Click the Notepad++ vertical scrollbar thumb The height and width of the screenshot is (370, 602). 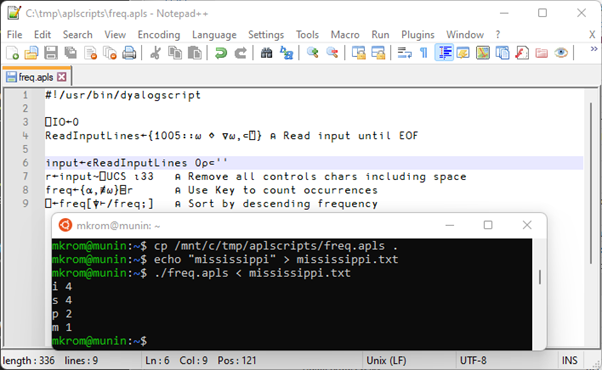591,183
